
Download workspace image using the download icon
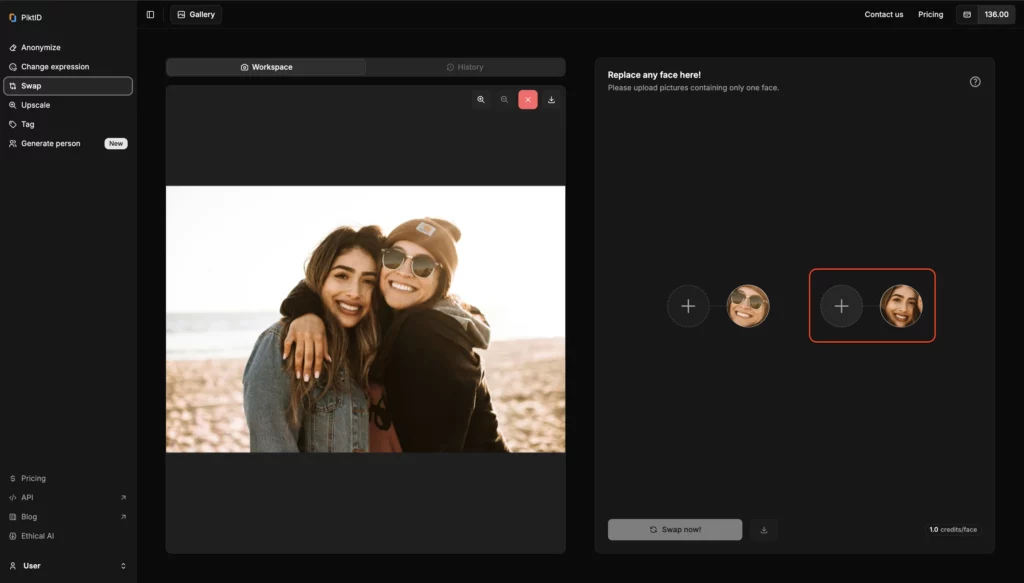tap(551, 100)
